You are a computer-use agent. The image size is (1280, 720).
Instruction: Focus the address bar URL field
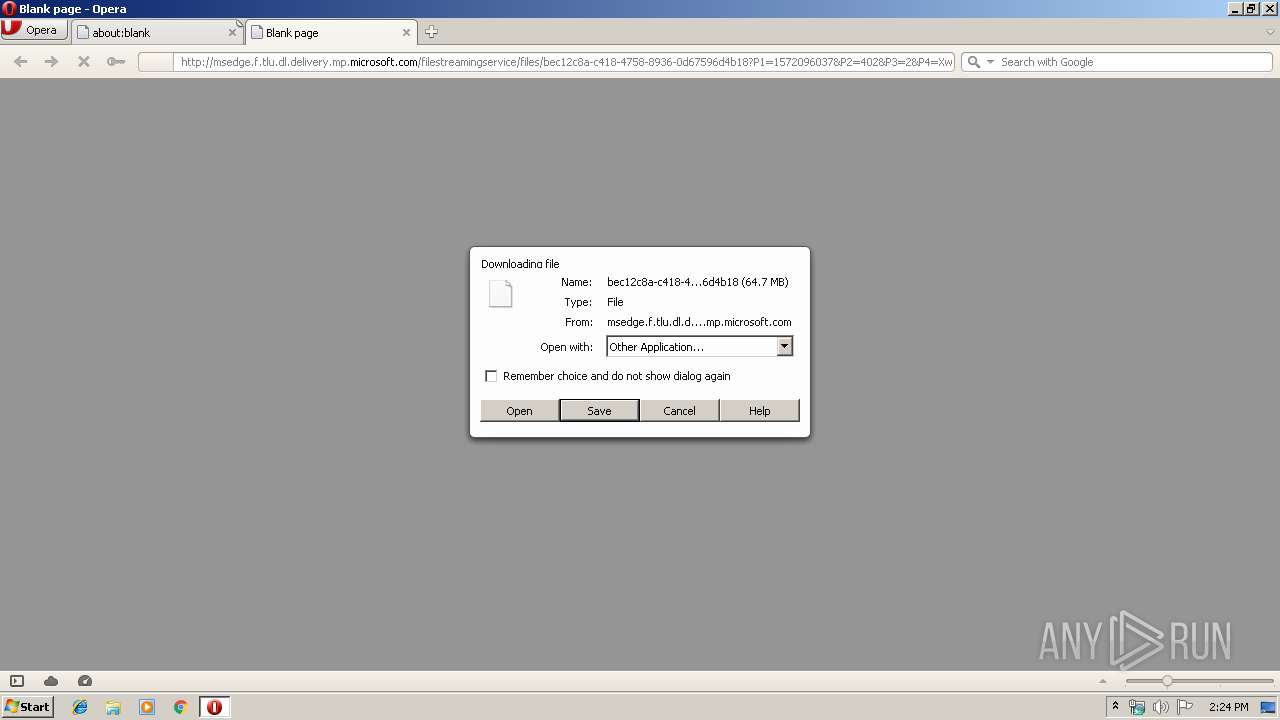[x=565, y=62]
